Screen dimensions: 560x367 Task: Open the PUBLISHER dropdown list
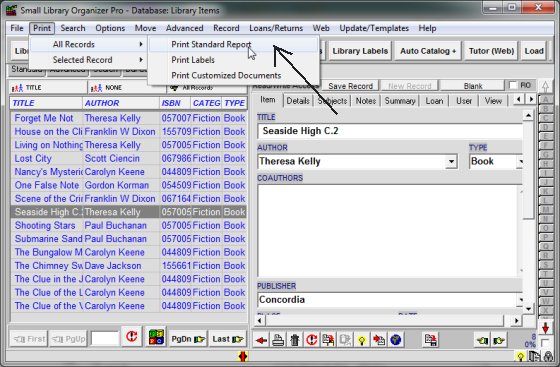tap(521, 300)
